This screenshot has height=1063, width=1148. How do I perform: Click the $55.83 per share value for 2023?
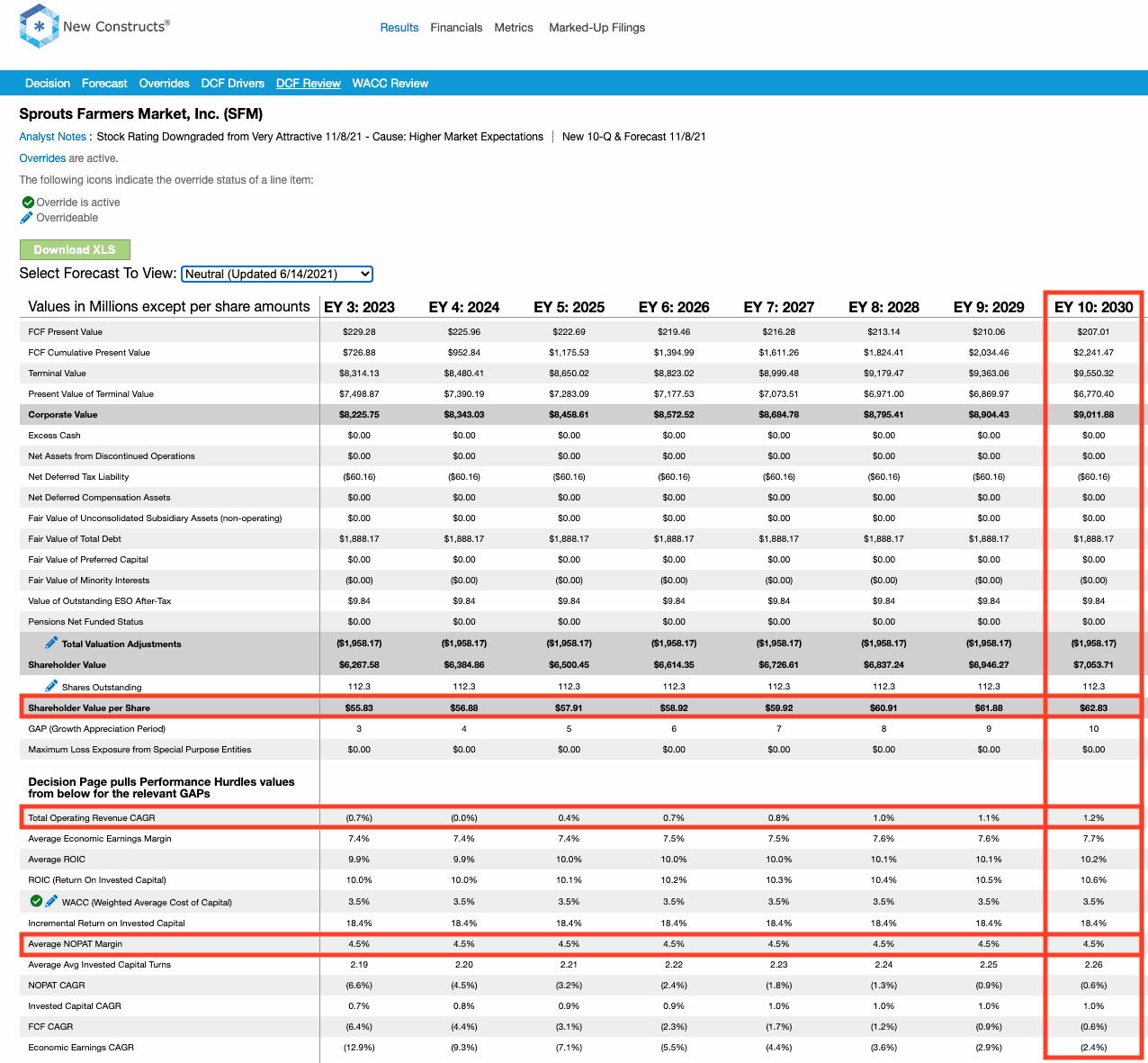(x=359, y=708)
